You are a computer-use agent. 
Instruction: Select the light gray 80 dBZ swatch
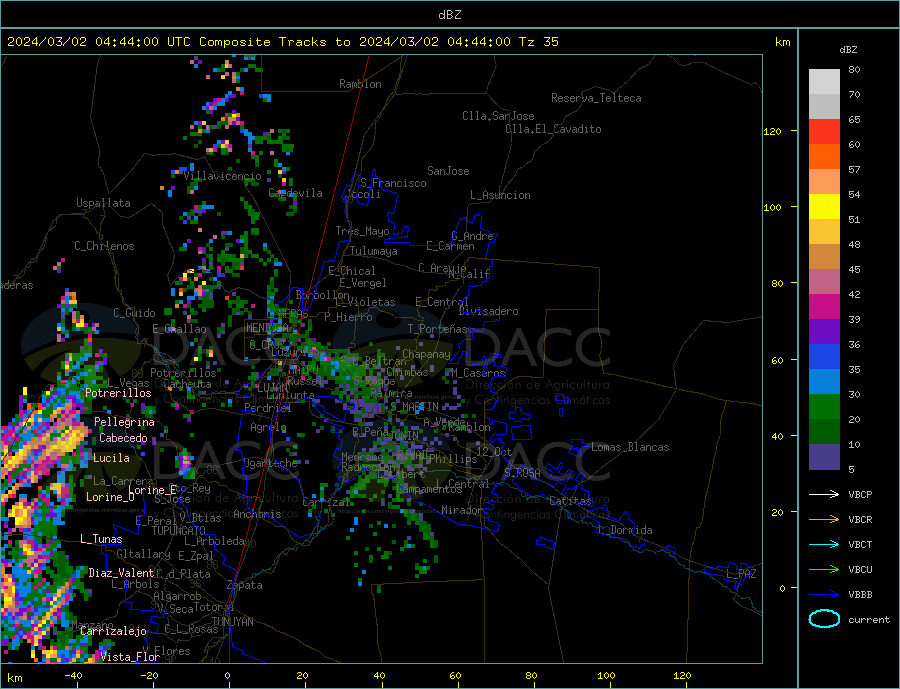click(x=824, y=82)
